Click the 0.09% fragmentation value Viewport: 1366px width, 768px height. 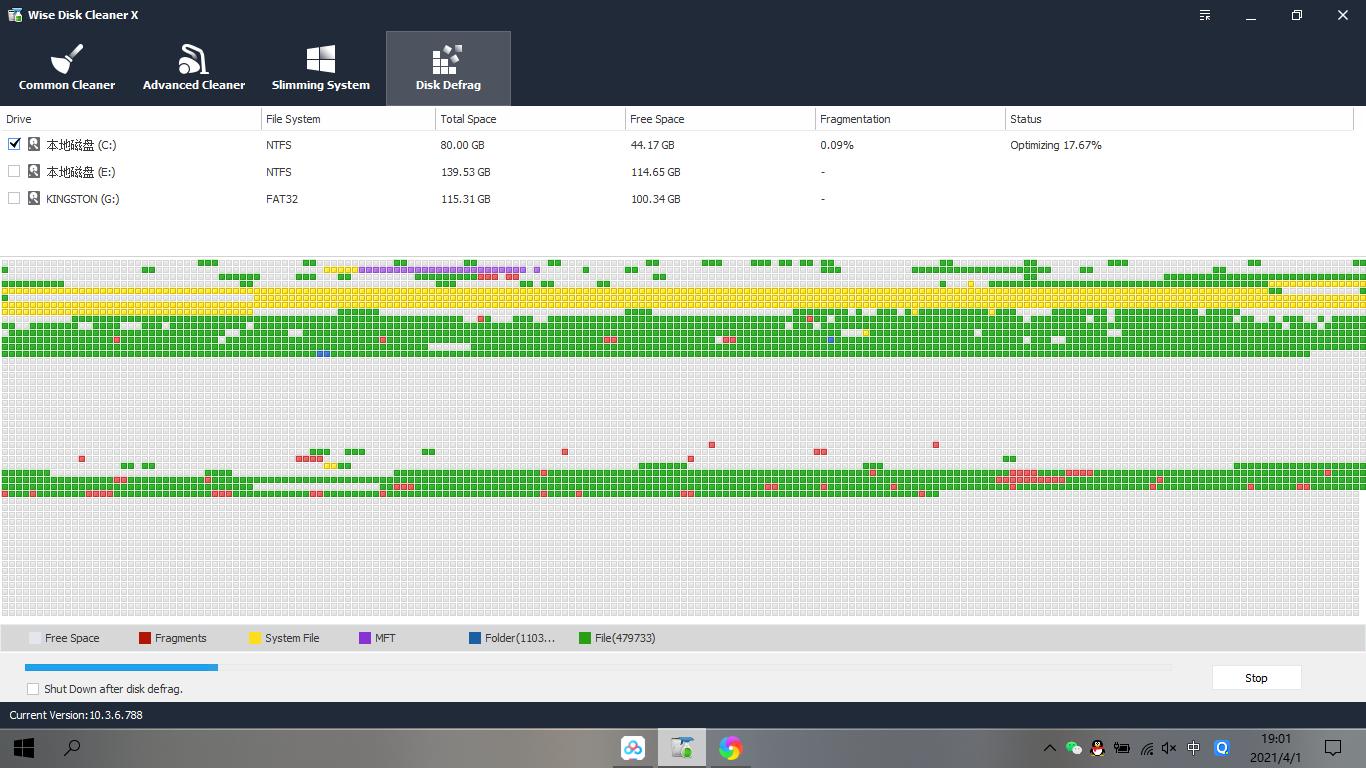point(837,145)
